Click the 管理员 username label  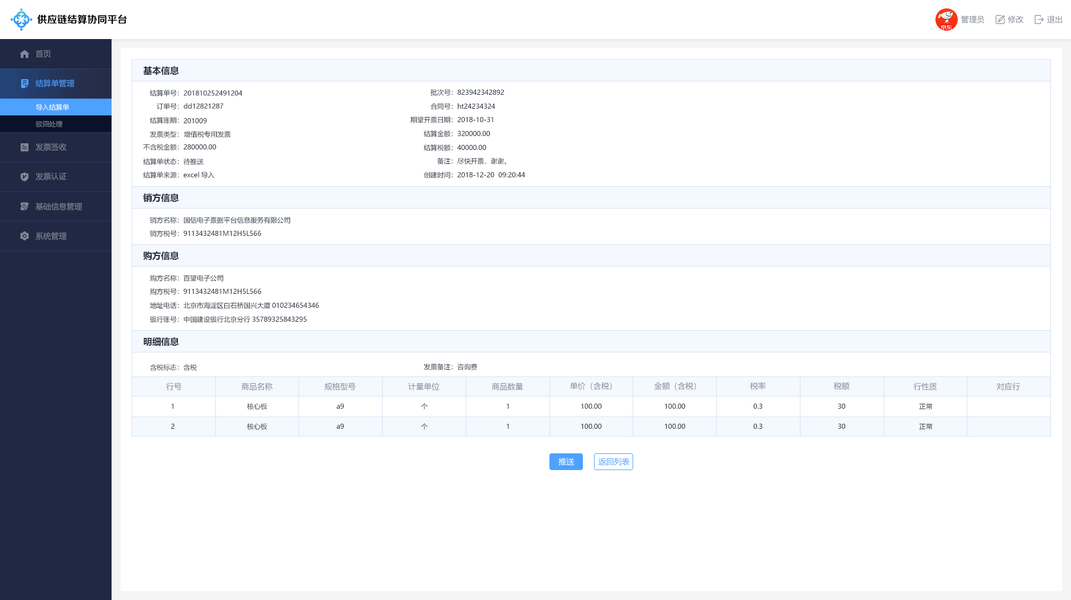click(973, 20)
